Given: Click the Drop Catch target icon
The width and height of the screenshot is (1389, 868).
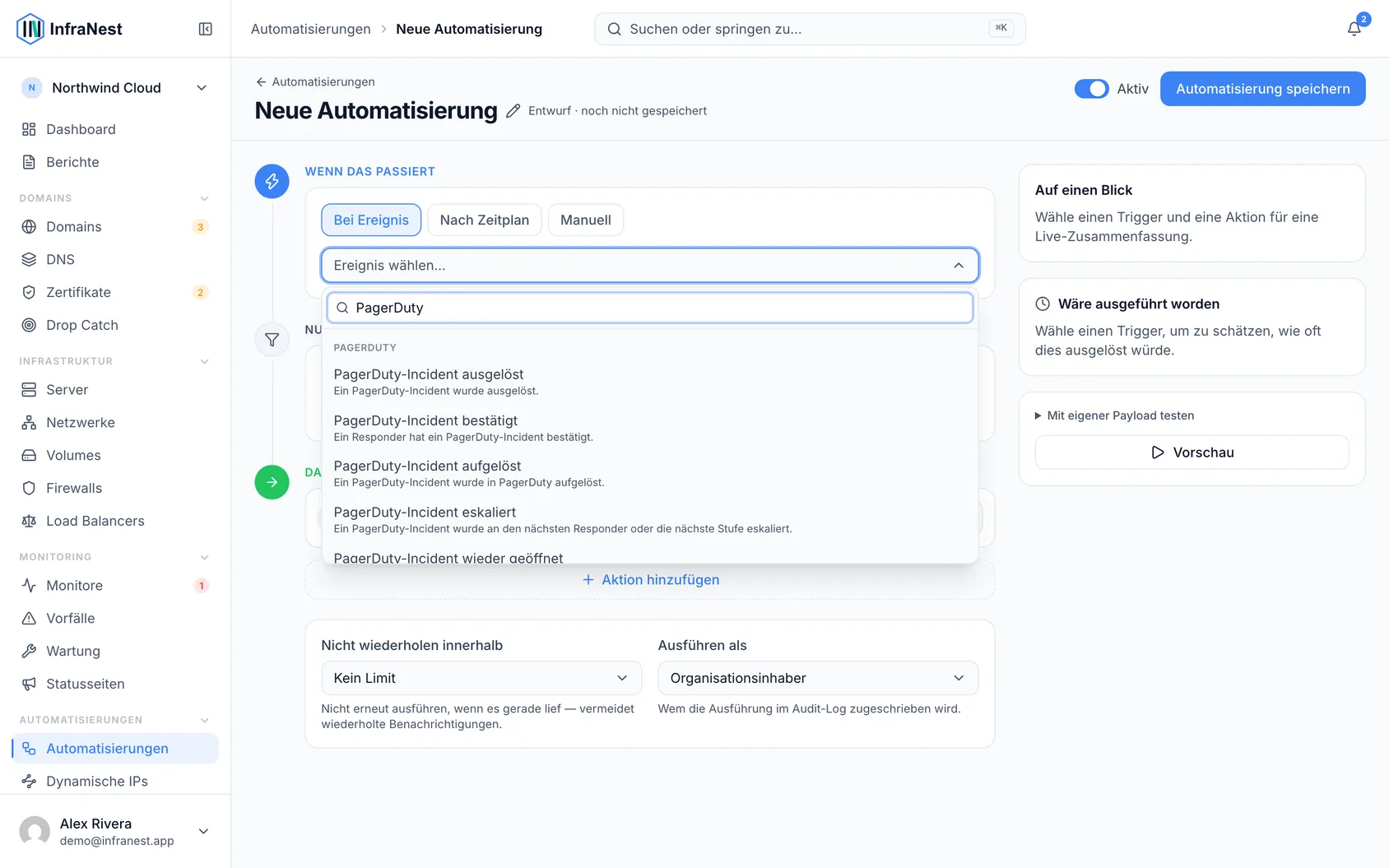Looking at the screenshot, I should coord(29,325).
